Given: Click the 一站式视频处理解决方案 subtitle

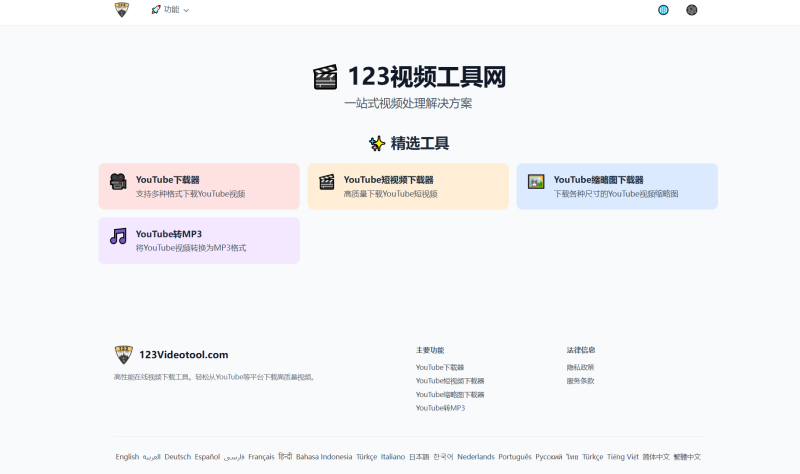Looking at the screenshot, I should point(408,104).
